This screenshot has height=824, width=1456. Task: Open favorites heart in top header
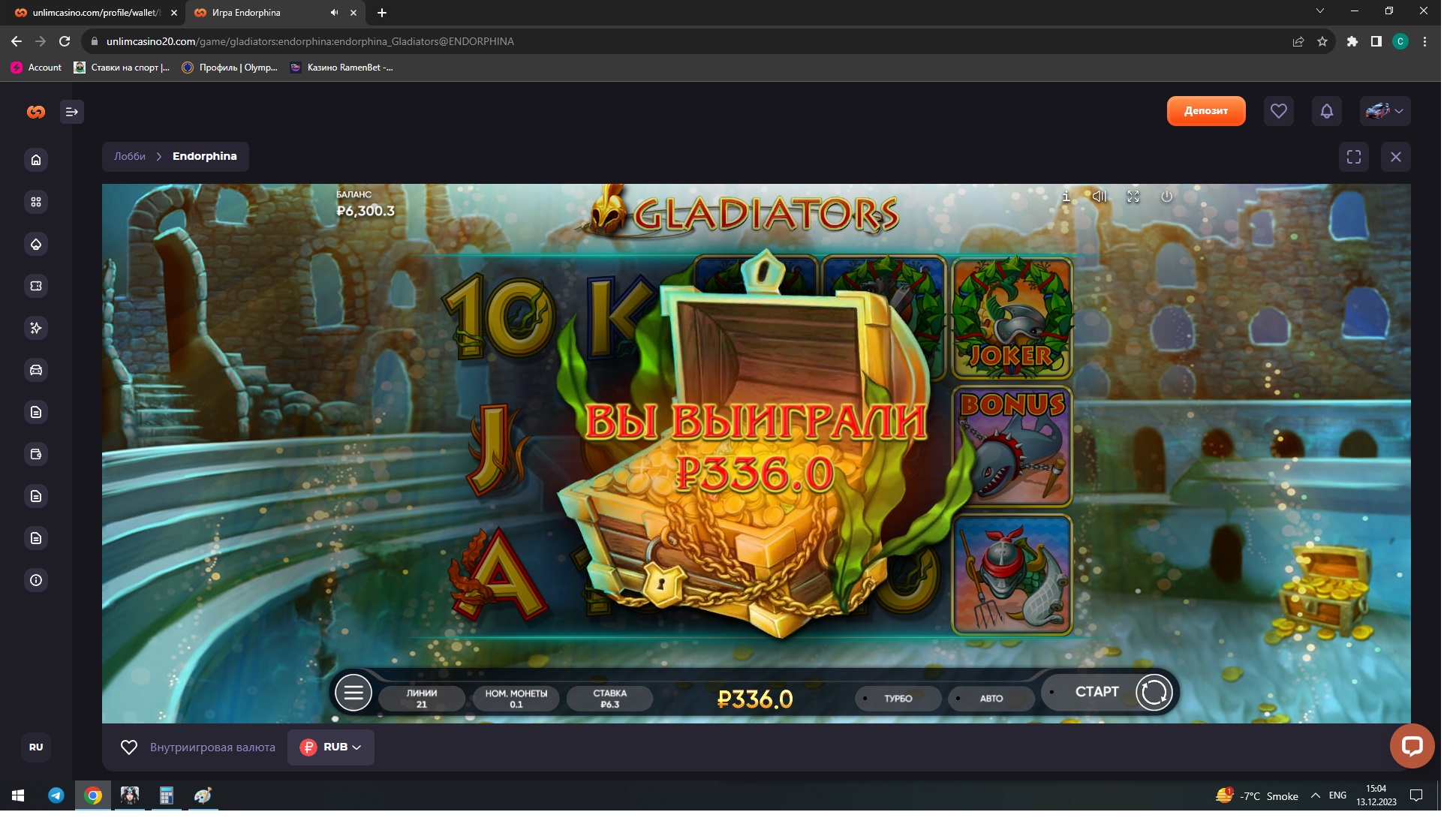click(1278, 111)
